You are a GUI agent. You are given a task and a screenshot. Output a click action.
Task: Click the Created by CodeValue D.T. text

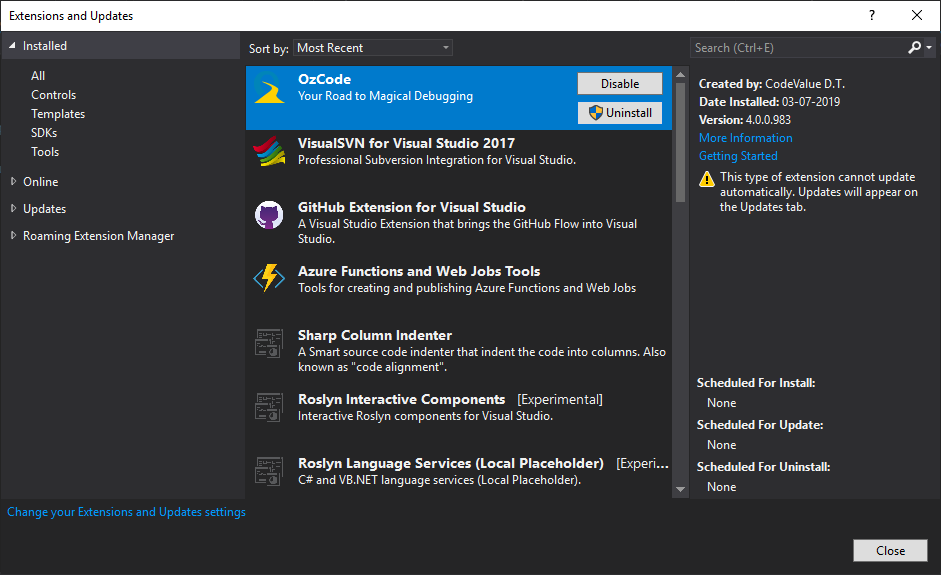pos(772,84)
